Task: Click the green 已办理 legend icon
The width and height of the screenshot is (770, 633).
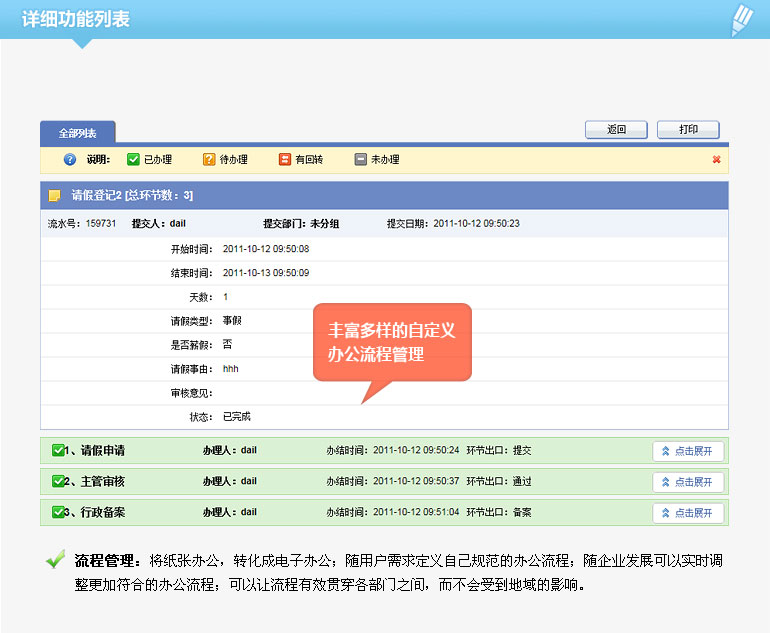Action: [133, 160]
